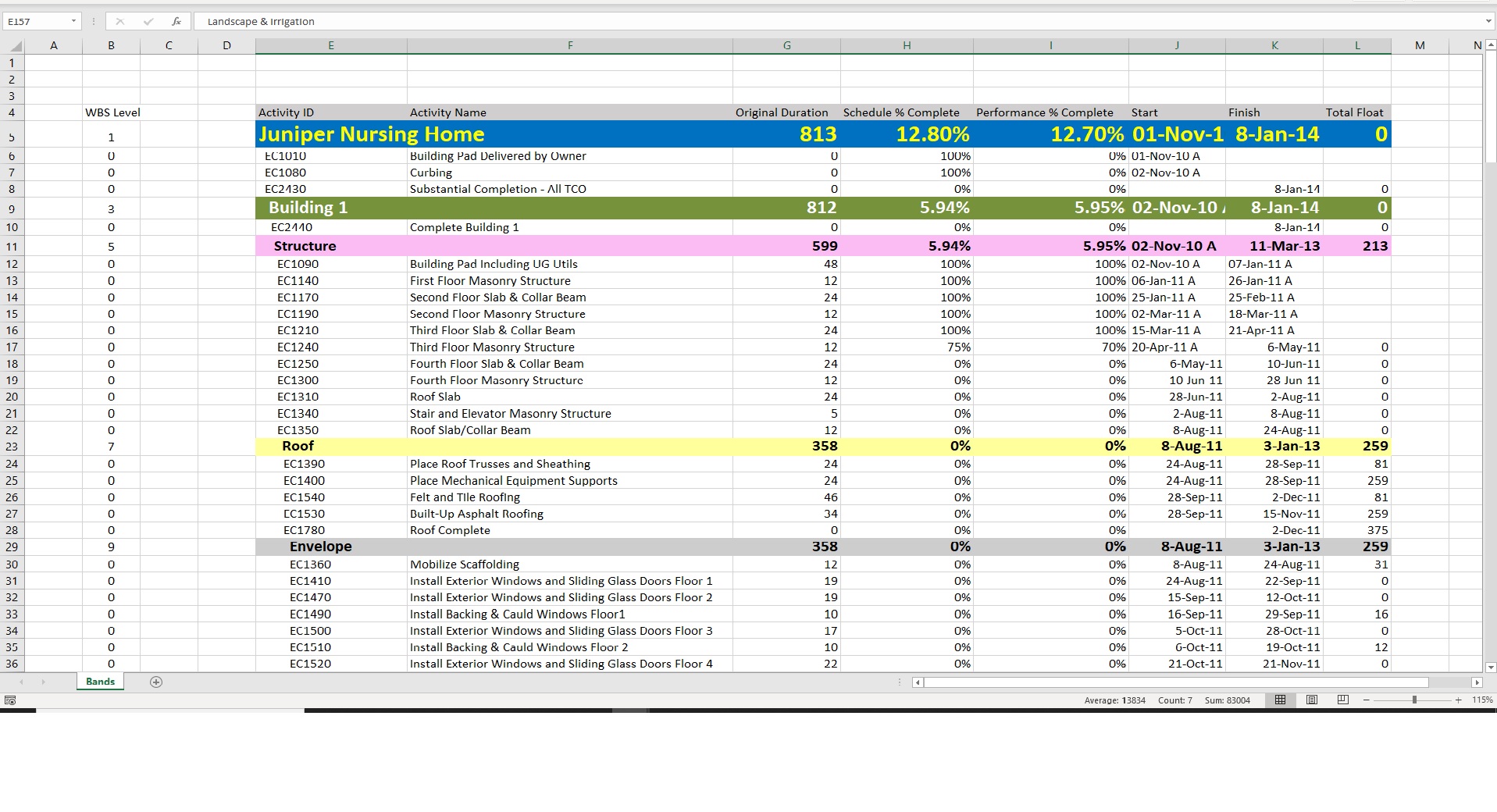Click the Zoom In plus icon
The height and width of the screenshot is (812, 1497).
click(x=1457, y=700)
